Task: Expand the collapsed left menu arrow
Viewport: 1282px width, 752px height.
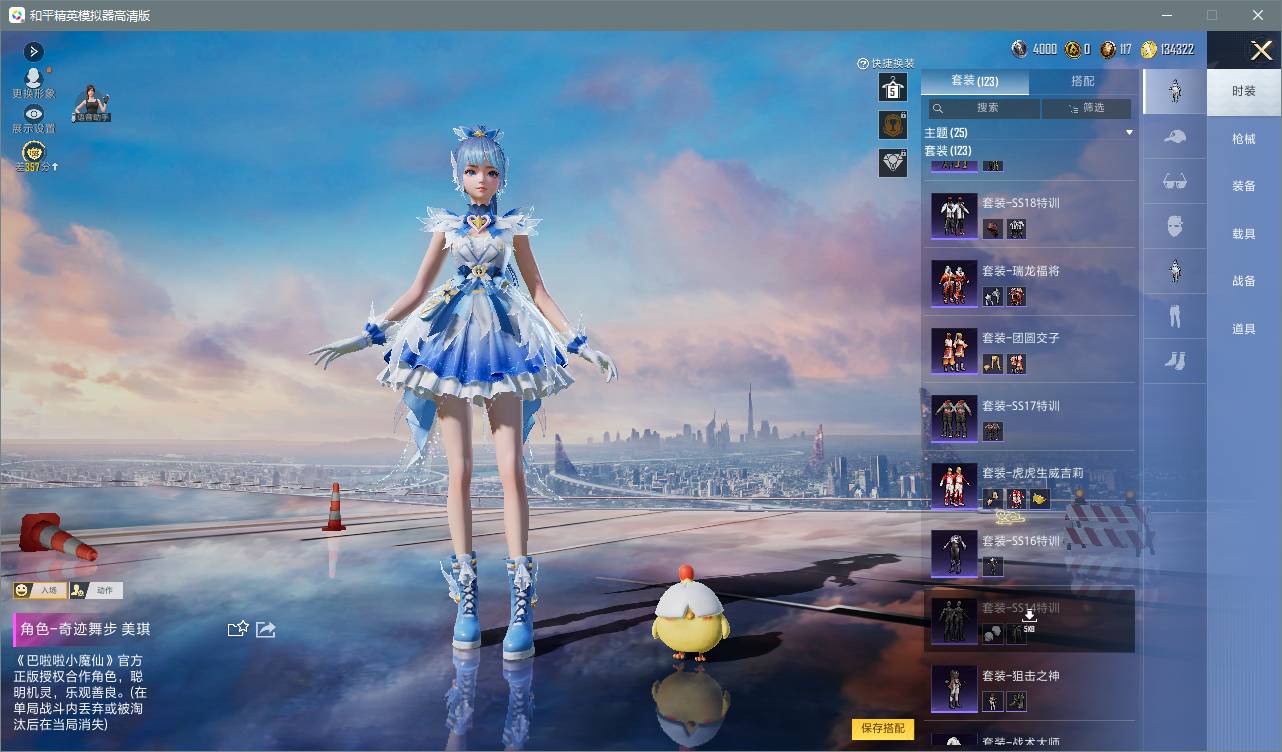Action: click(x=34, y=51)
